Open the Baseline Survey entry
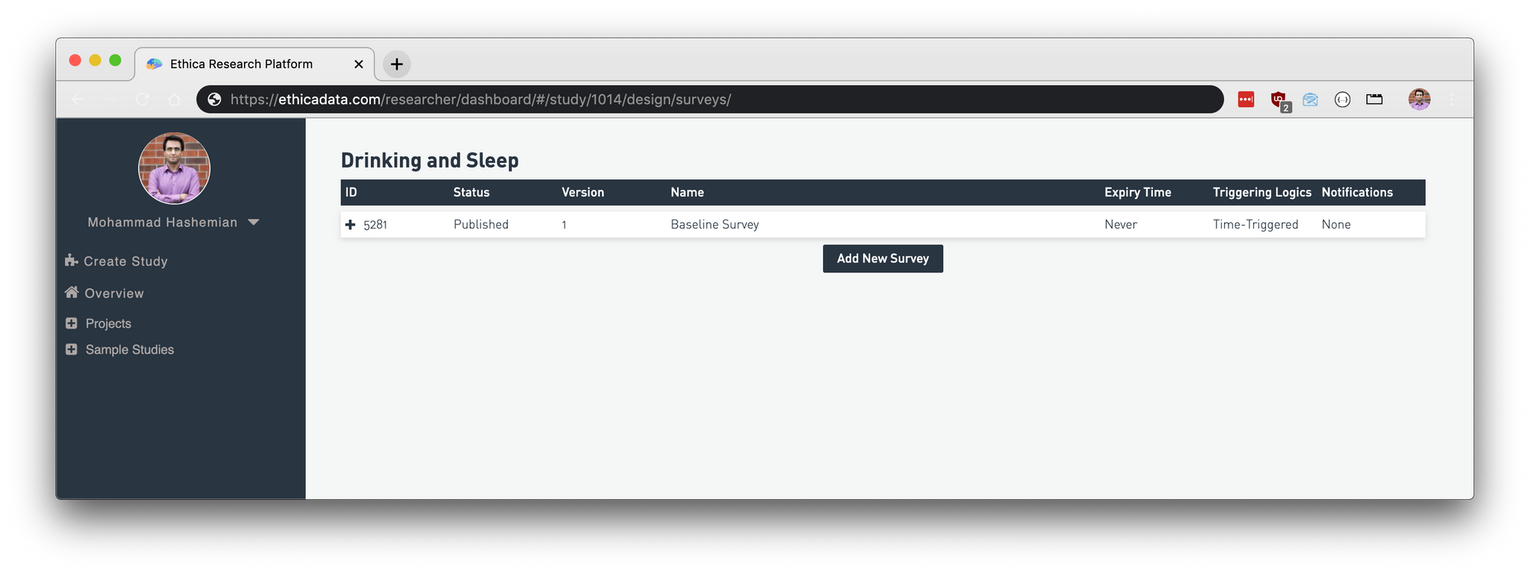The height and width of the screenshot is (574, 1530). click(714, 225)
